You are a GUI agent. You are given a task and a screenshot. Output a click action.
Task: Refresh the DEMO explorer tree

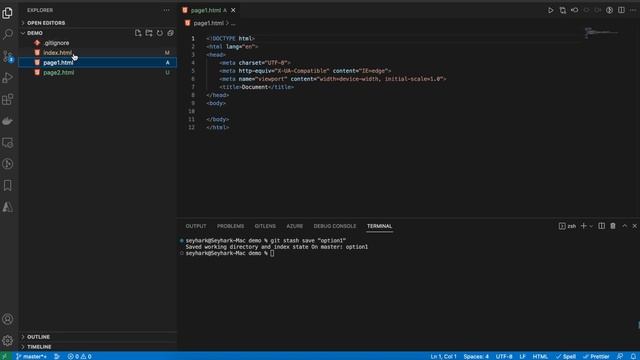[x=160, y=33]
